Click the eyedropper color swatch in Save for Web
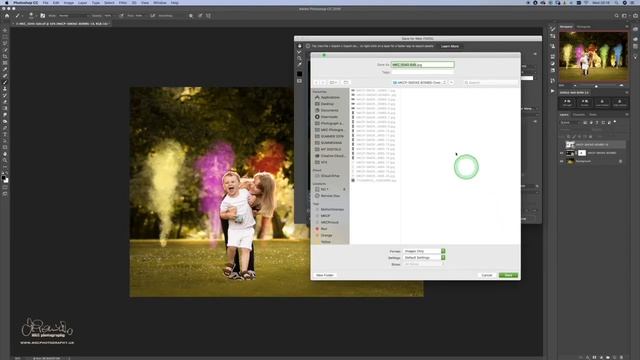 pos(300,74)
